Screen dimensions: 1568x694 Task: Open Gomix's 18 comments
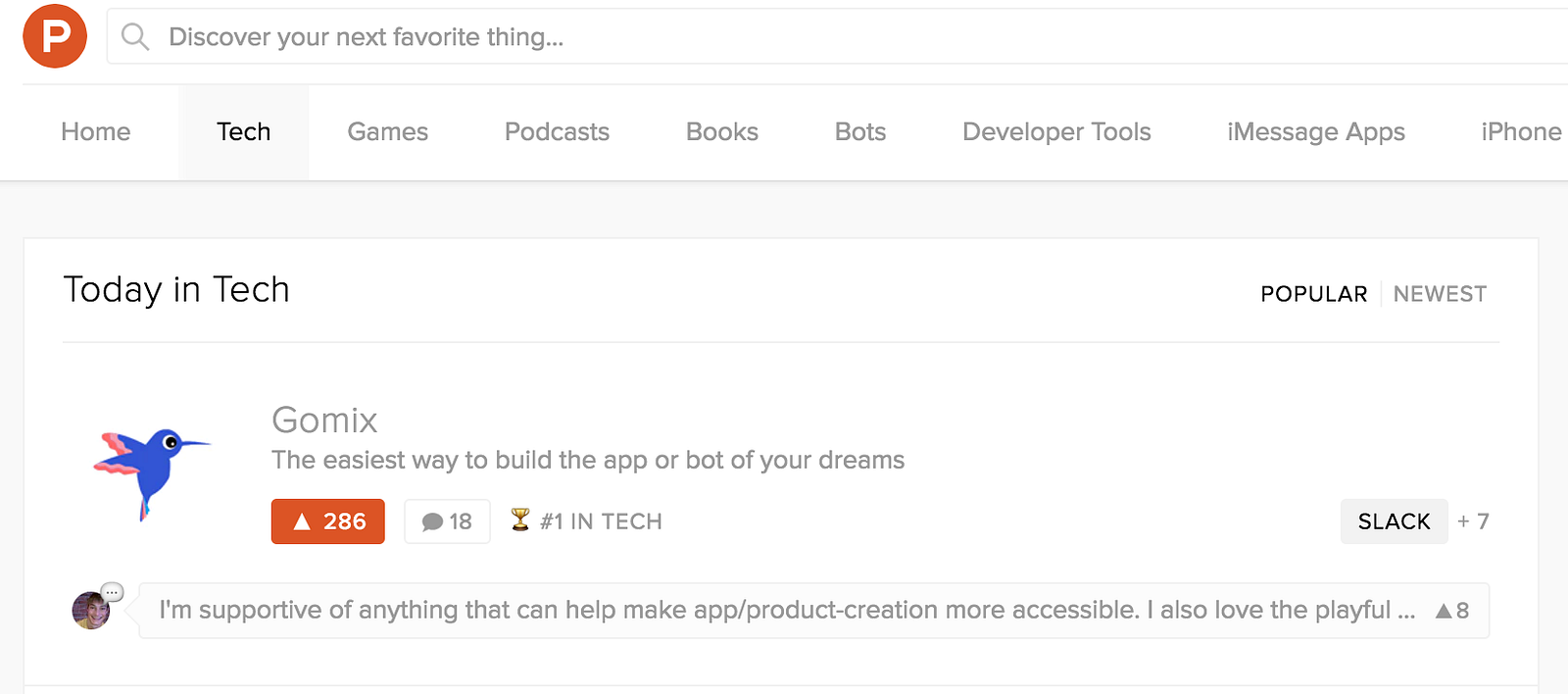447,521
